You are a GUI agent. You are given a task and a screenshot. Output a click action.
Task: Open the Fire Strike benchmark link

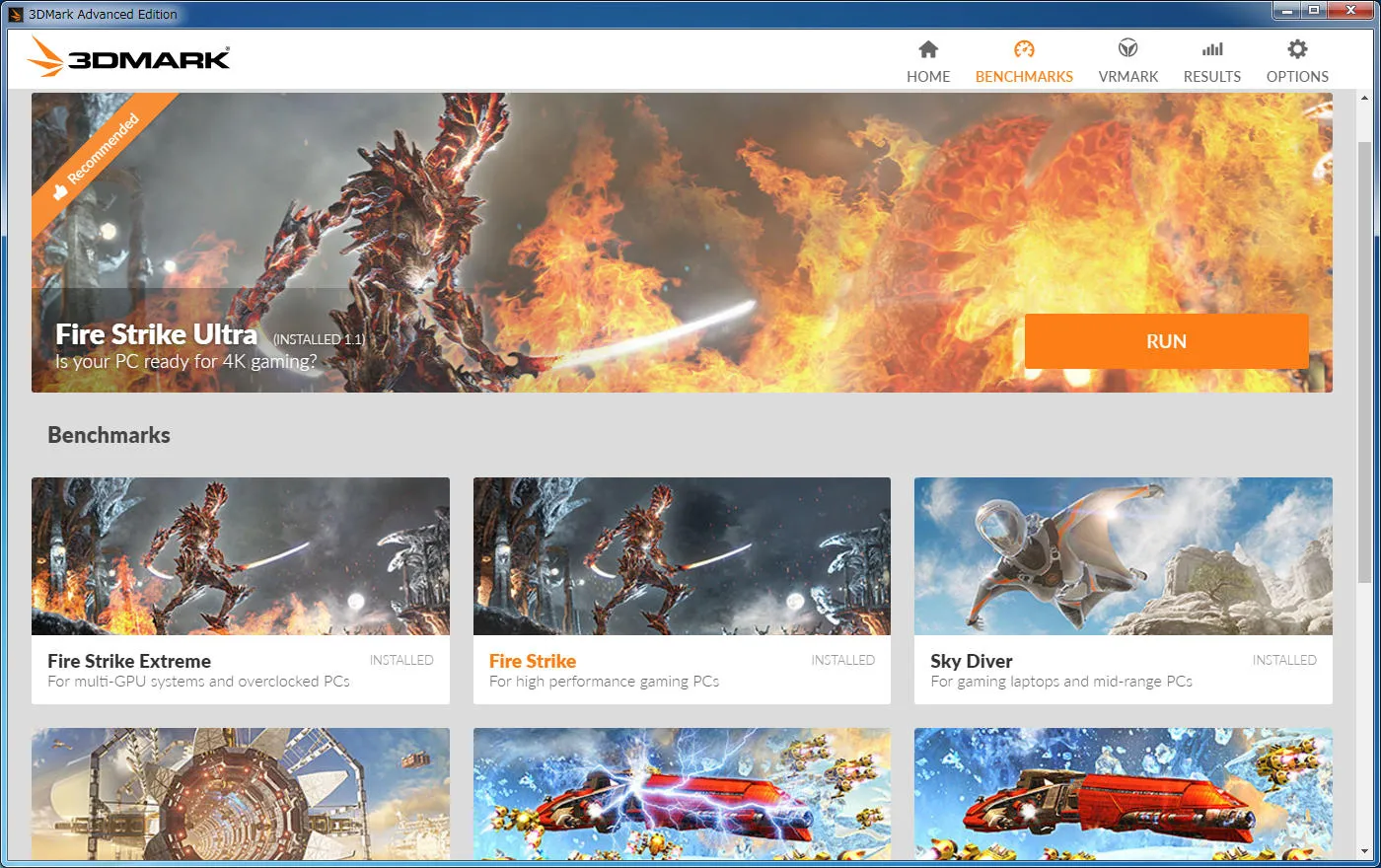[x=533, y=661]
